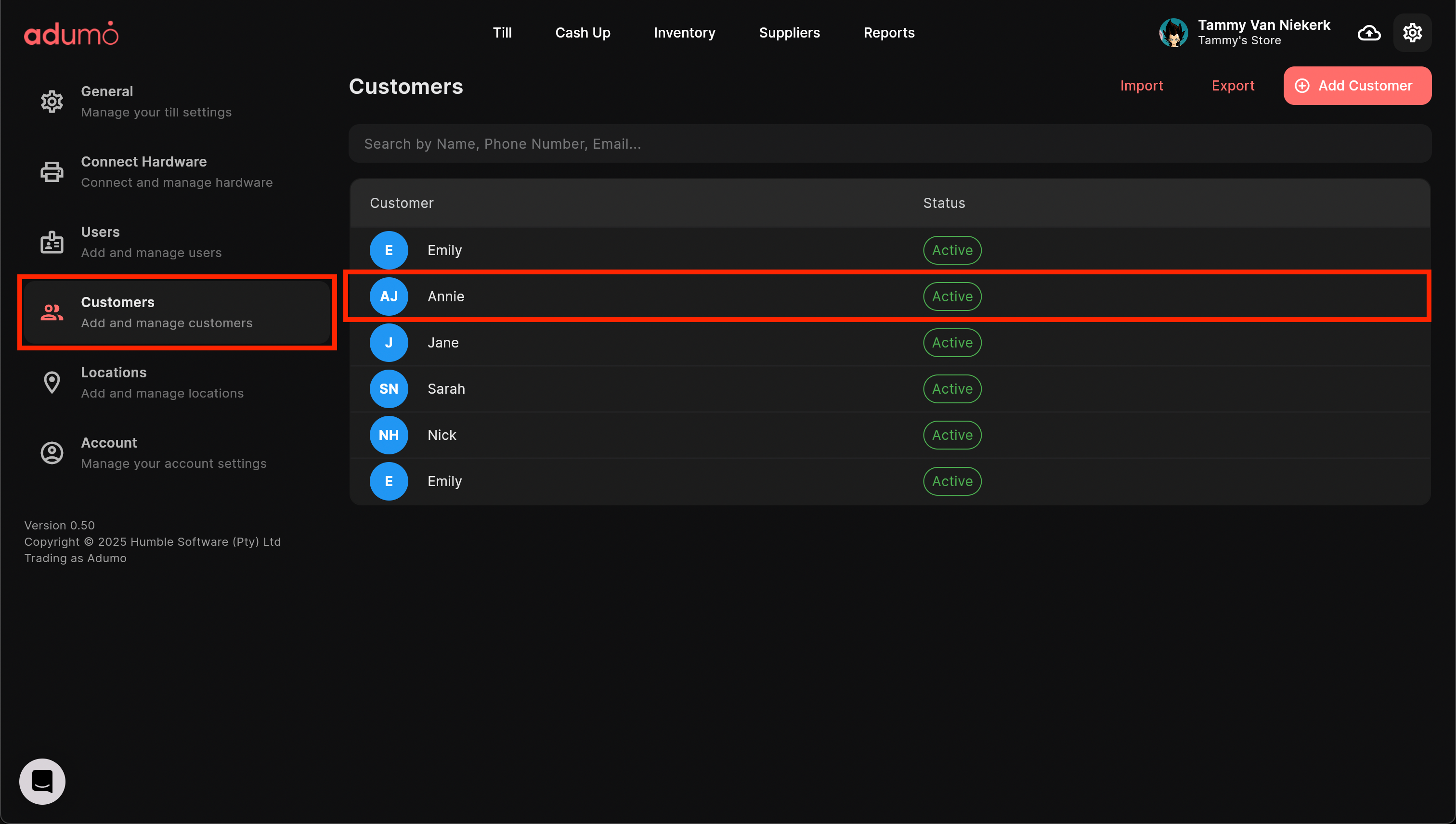Click the Add Customer button
1456x824 pixels.
[x=1357, y=86]
